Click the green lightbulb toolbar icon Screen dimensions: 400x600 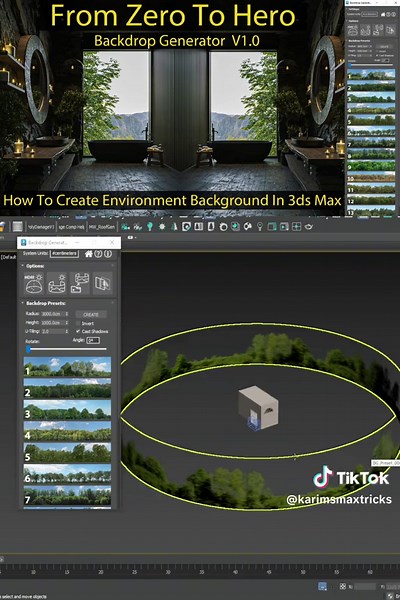coord(150,227)
